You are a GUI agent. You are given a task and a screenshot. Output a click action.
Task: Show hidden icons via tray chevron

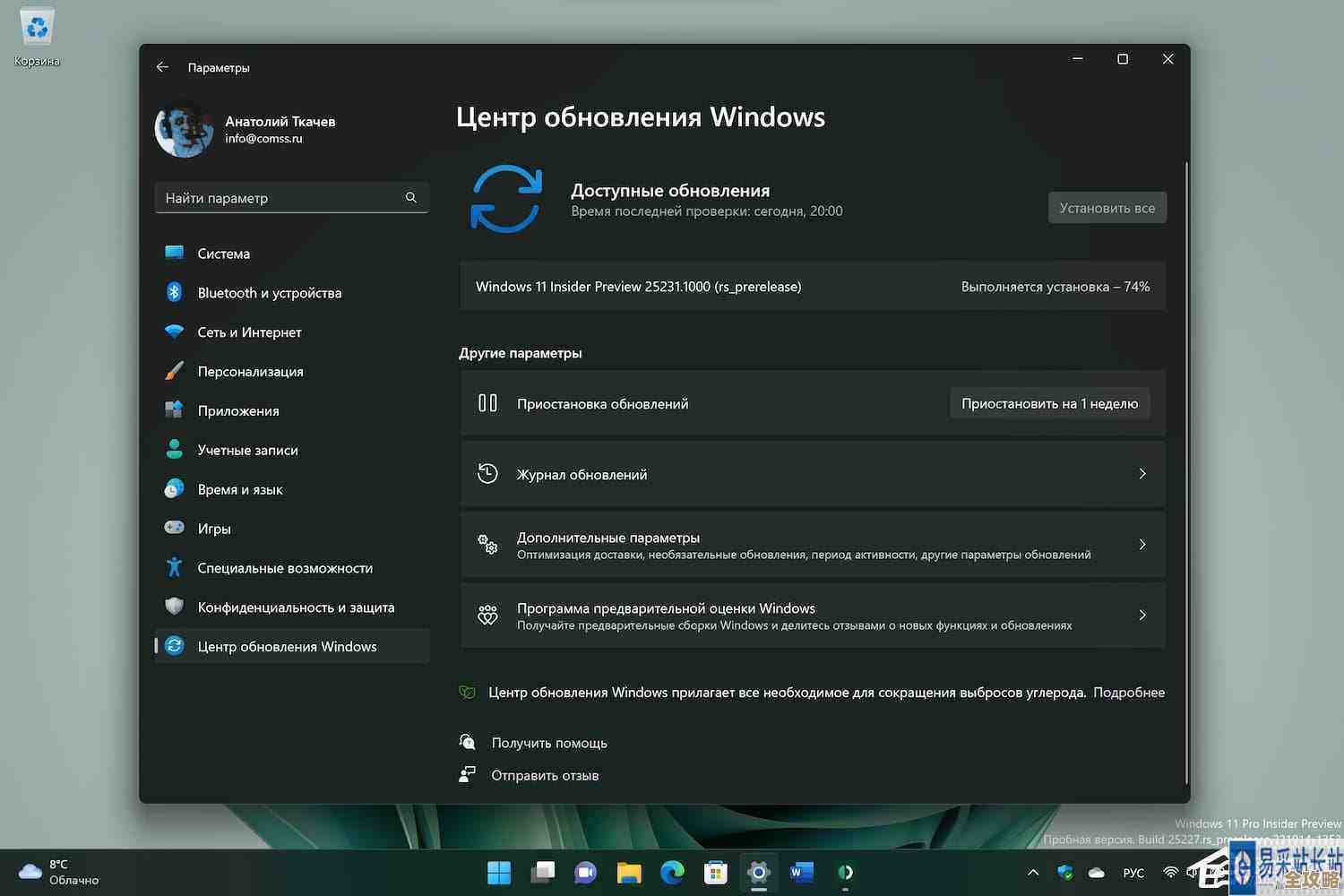pyautogui.click(x=1032, y=872)
